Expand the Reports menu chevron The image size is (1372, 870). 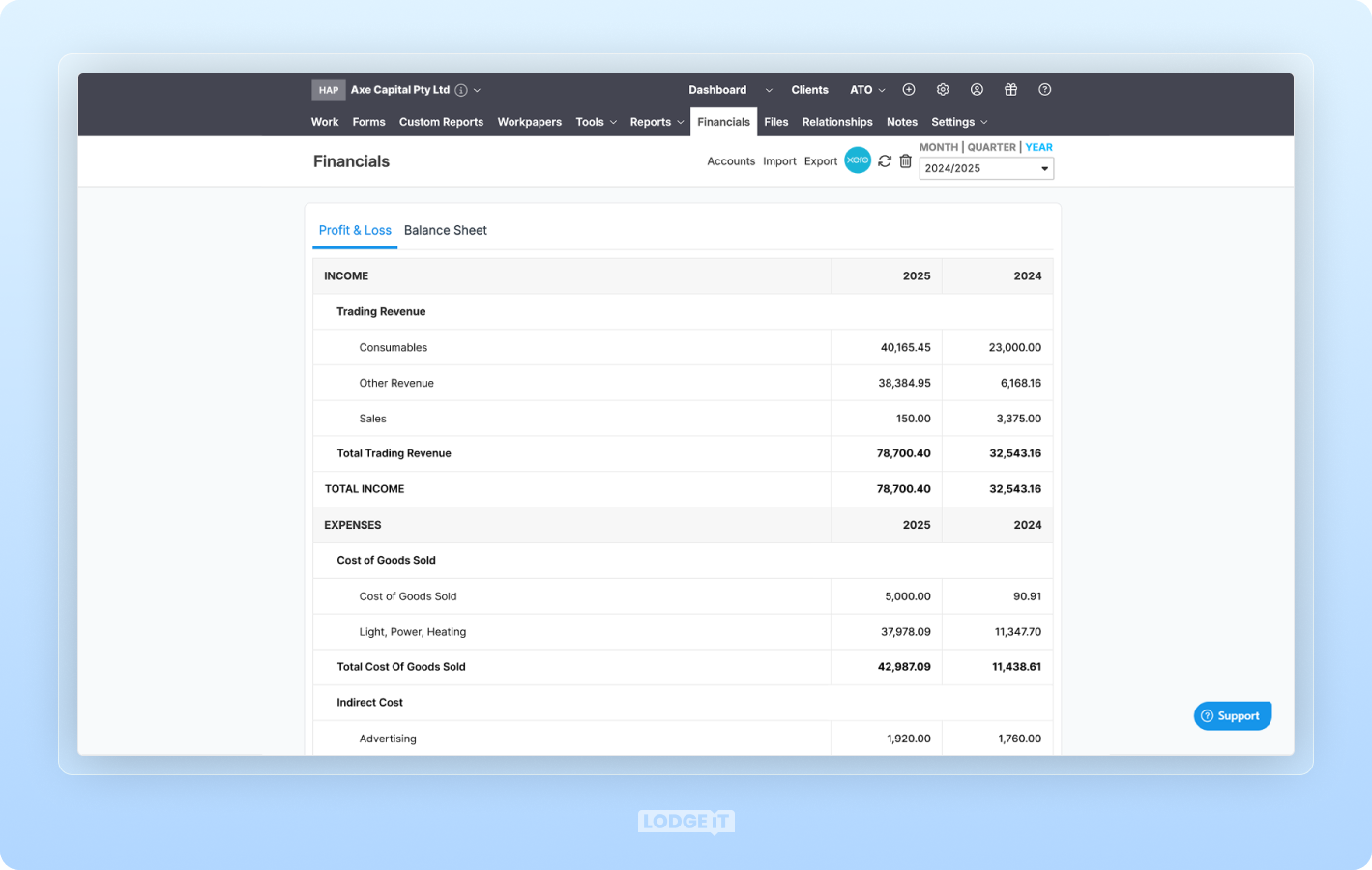[681, 122]
